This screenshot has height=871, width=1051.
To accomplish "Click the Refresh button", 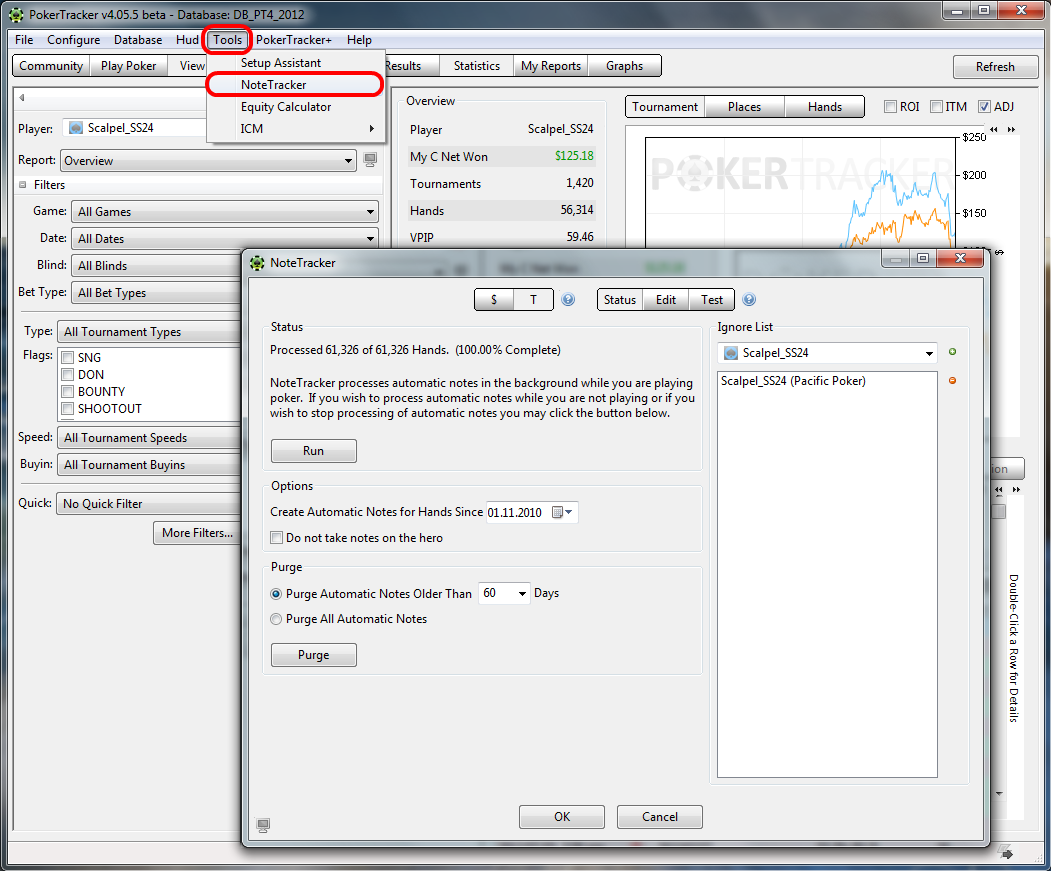I will click(x=995, y=67).
